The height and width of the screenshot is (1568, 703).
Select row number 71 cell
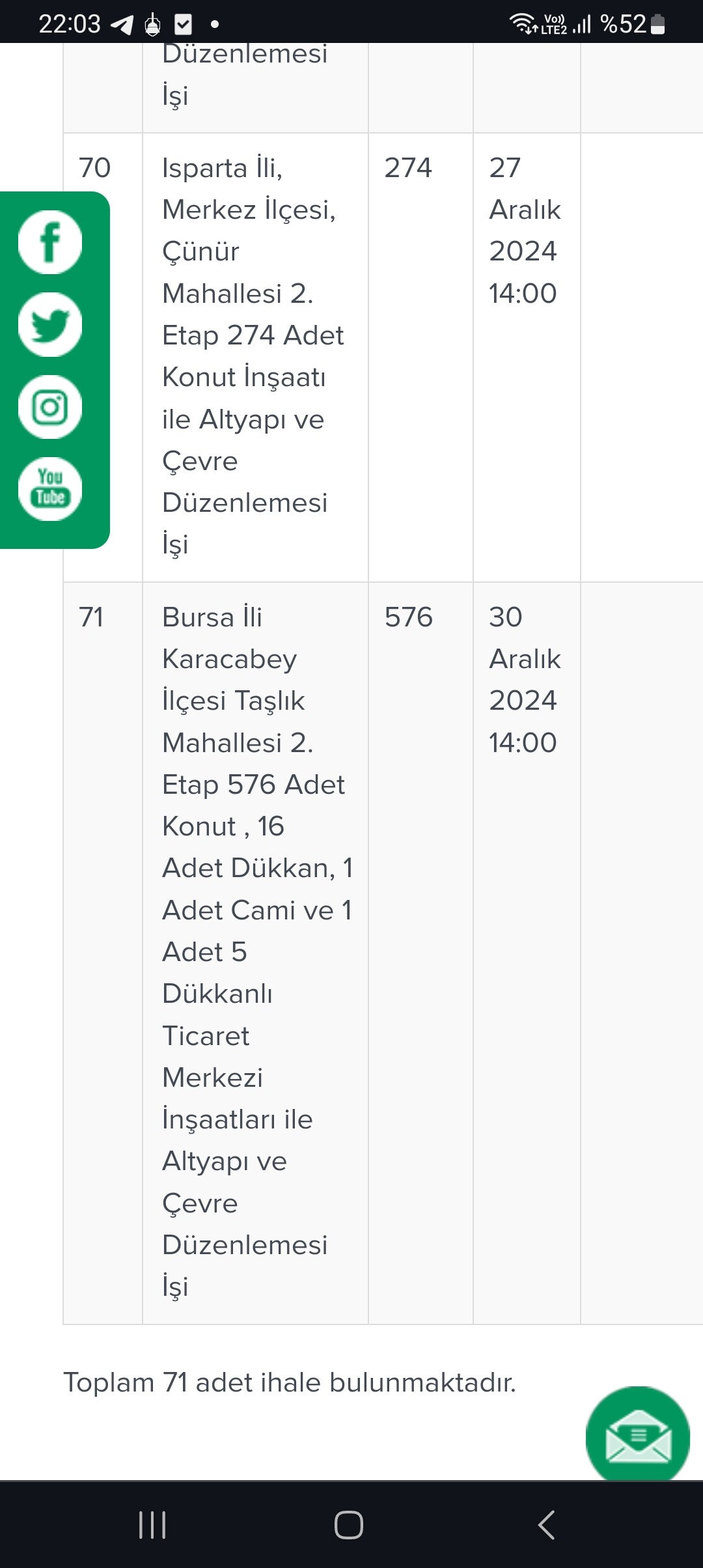coord(103,953)
